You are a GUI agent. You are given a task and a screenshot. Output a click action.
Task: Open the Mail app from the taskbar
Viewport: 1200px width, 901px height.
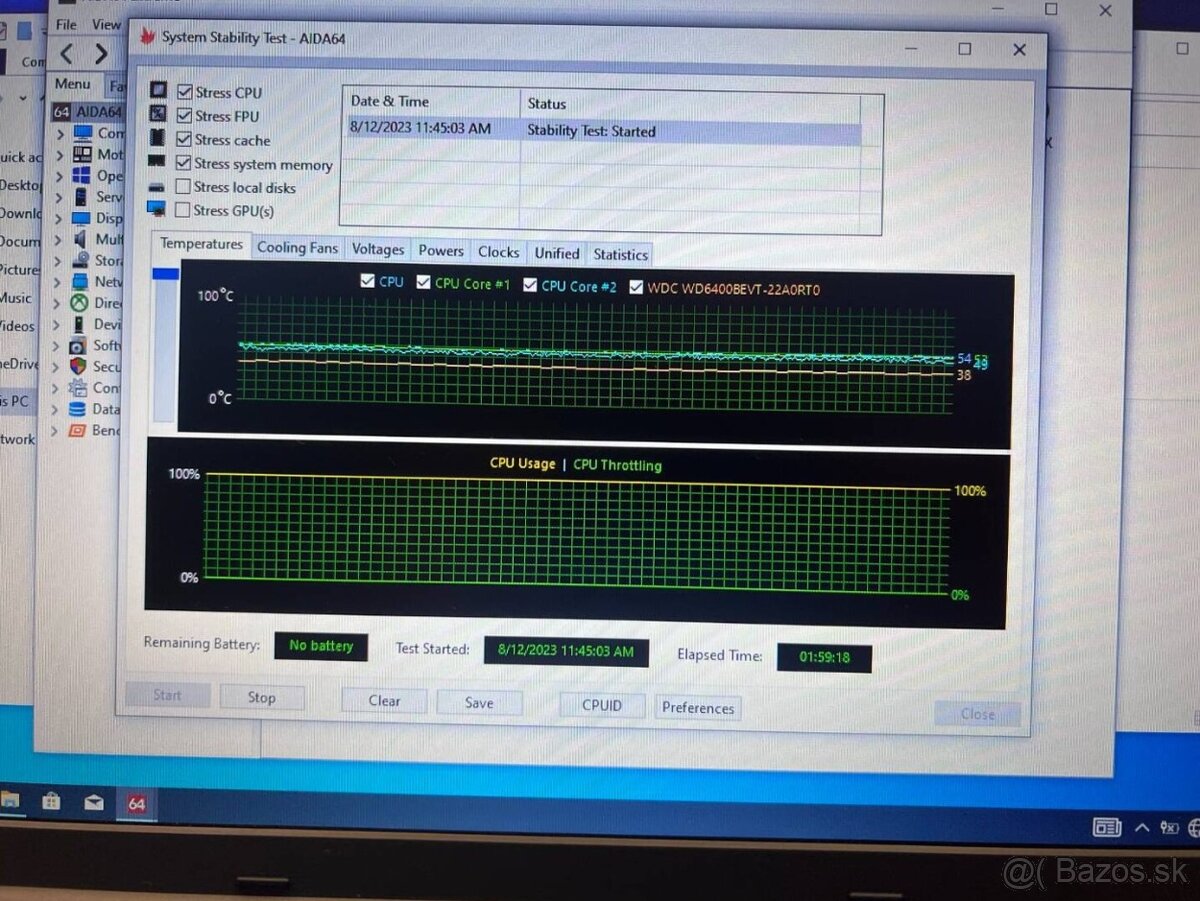tap(93, 802)
